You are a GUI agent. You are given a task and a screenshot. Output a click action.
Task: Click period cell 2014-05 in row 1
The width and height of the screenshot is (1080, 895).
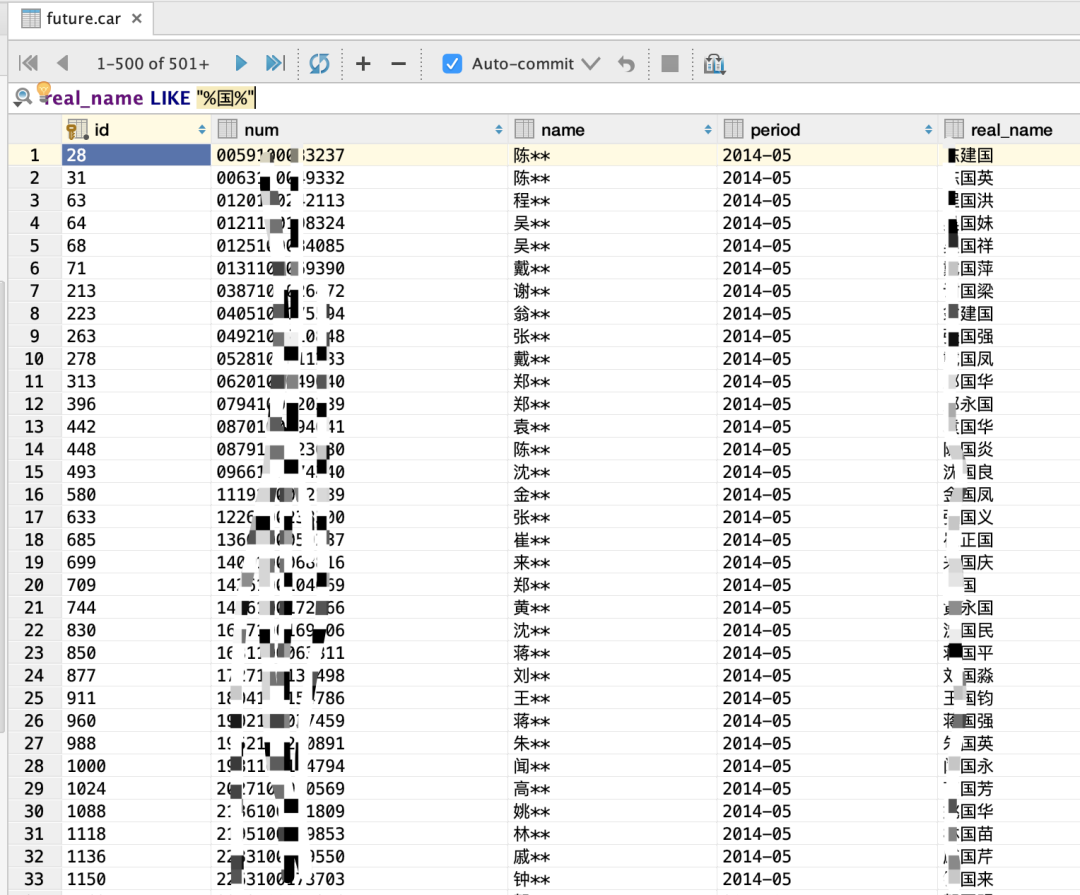pyautogui.click(x=828, y=155)
